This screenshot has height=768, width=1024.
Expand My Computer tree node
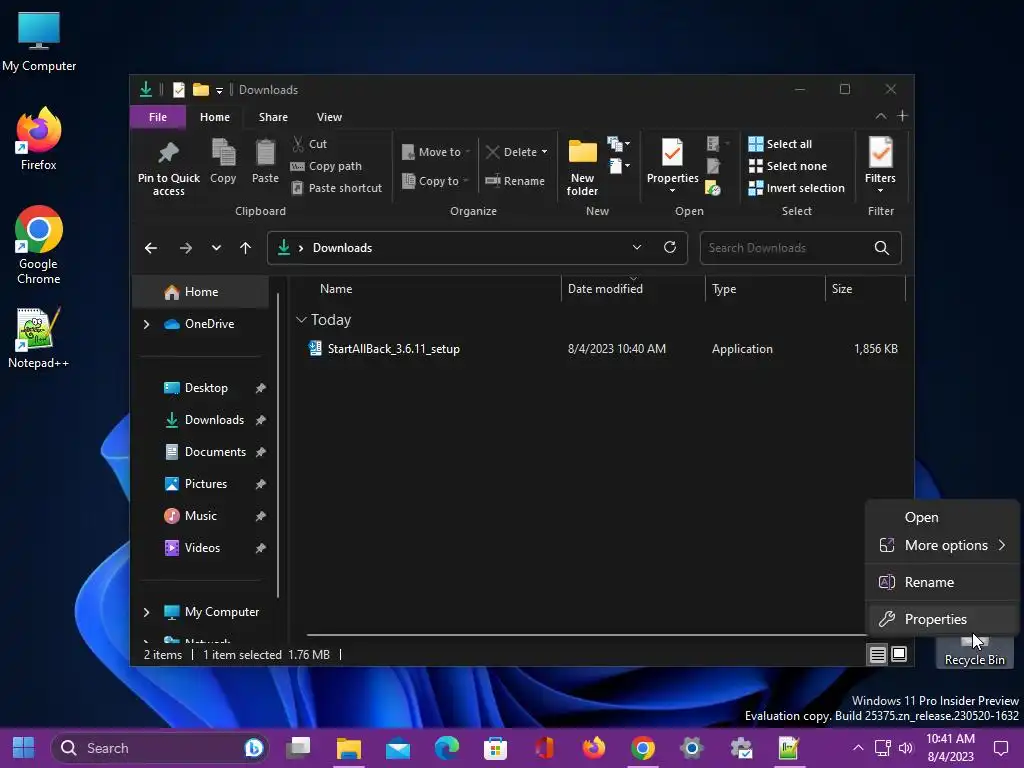point(146,612)
